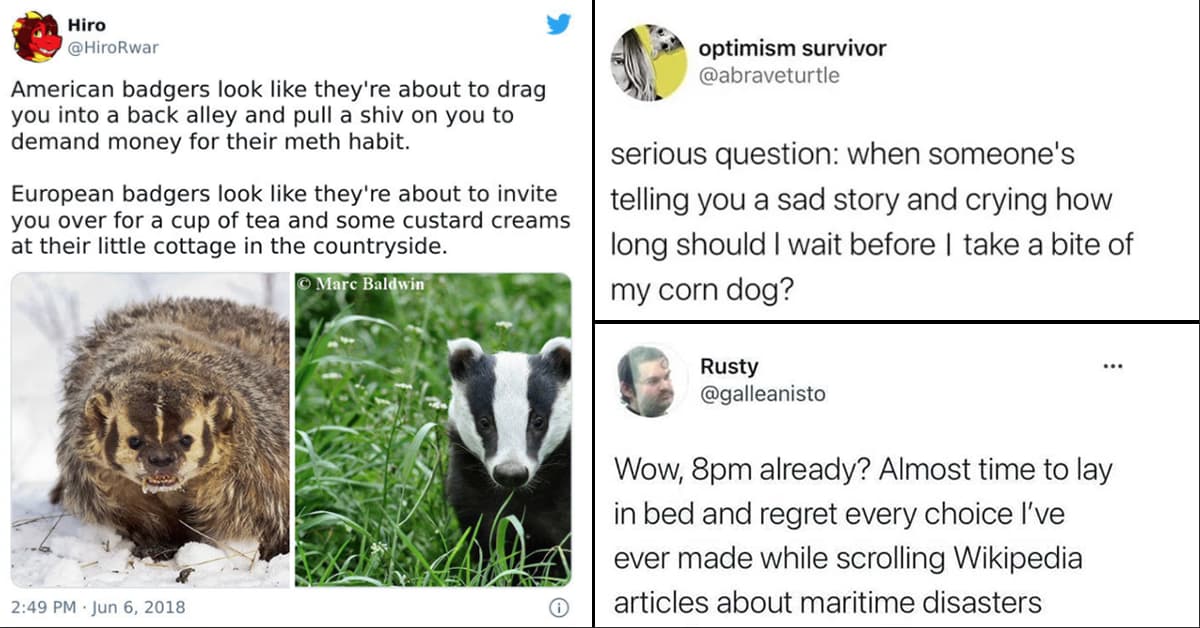This screenshot has height=628, width=1200.
Task: Open the three-dot menu on Rusty's tweet
Action: (x=1111, y=366)
